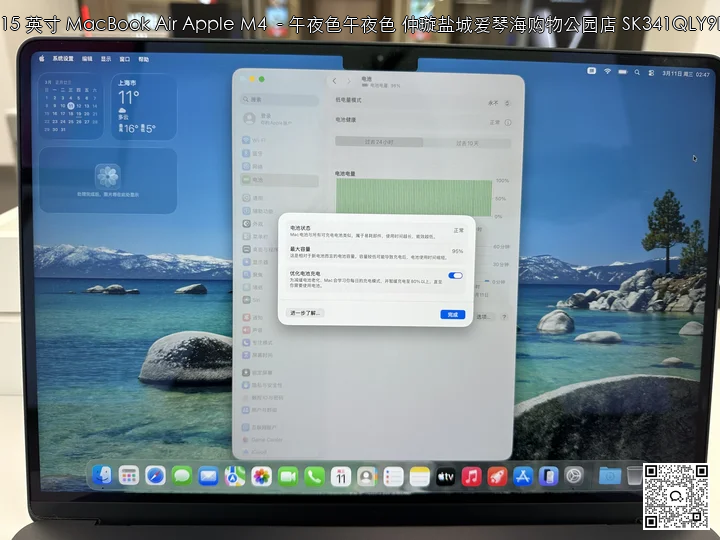Launch Maps from the Dock

pyautogui.click(x=235, y=477)
